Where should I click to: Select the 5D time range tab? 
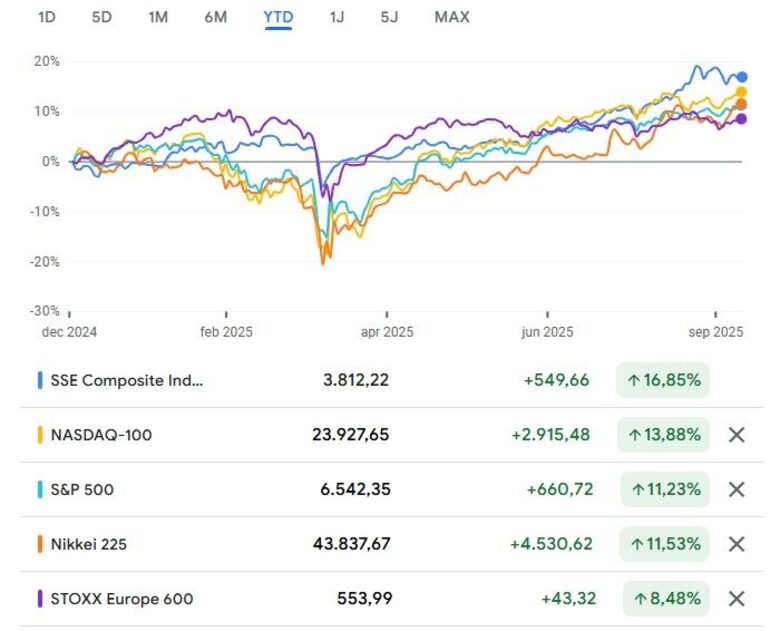(x=102, y=17)
